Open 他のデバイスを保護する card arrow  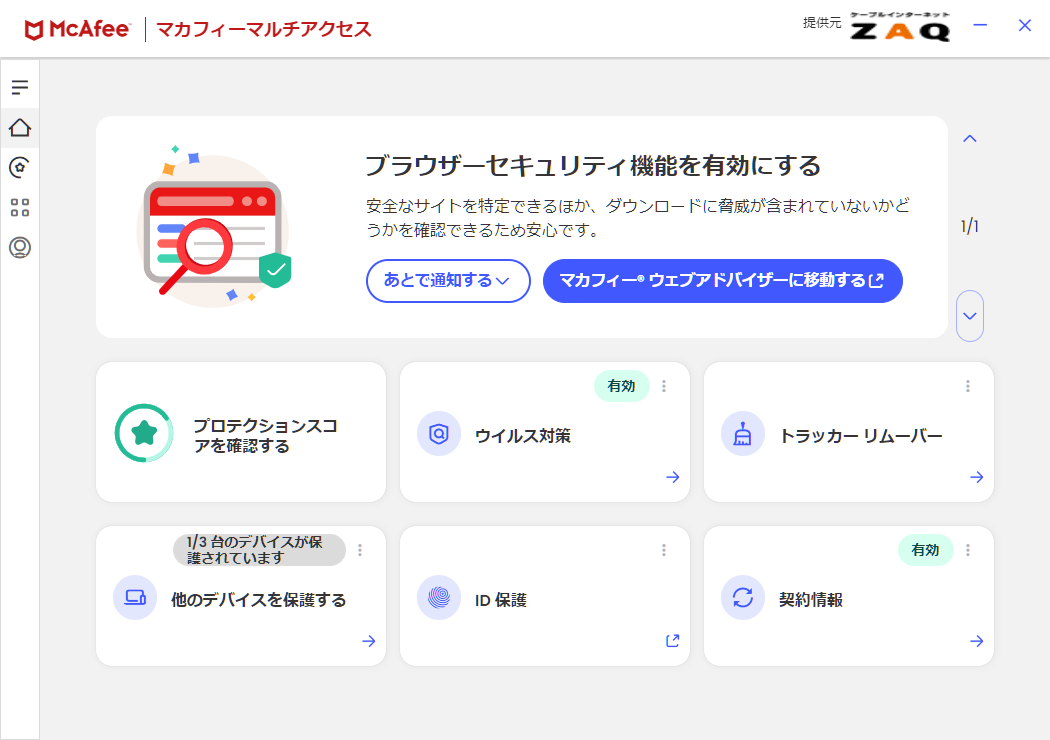pos(369,641)
